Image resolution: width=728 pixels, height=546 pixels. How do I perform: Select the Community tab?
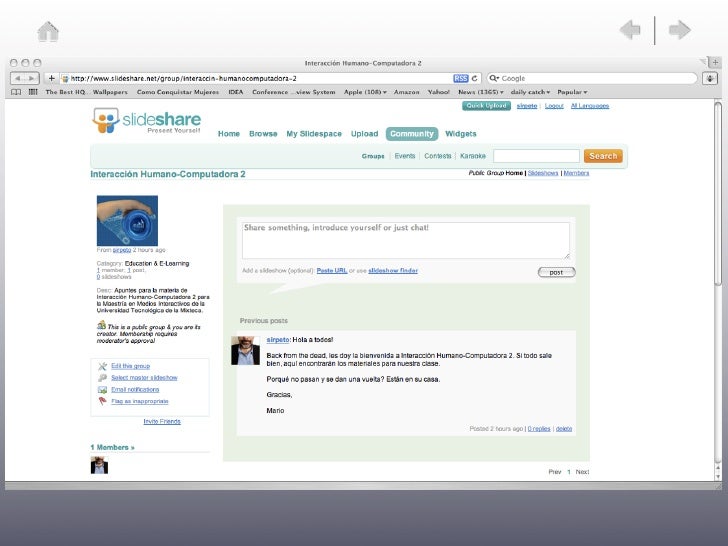point(412,134)
